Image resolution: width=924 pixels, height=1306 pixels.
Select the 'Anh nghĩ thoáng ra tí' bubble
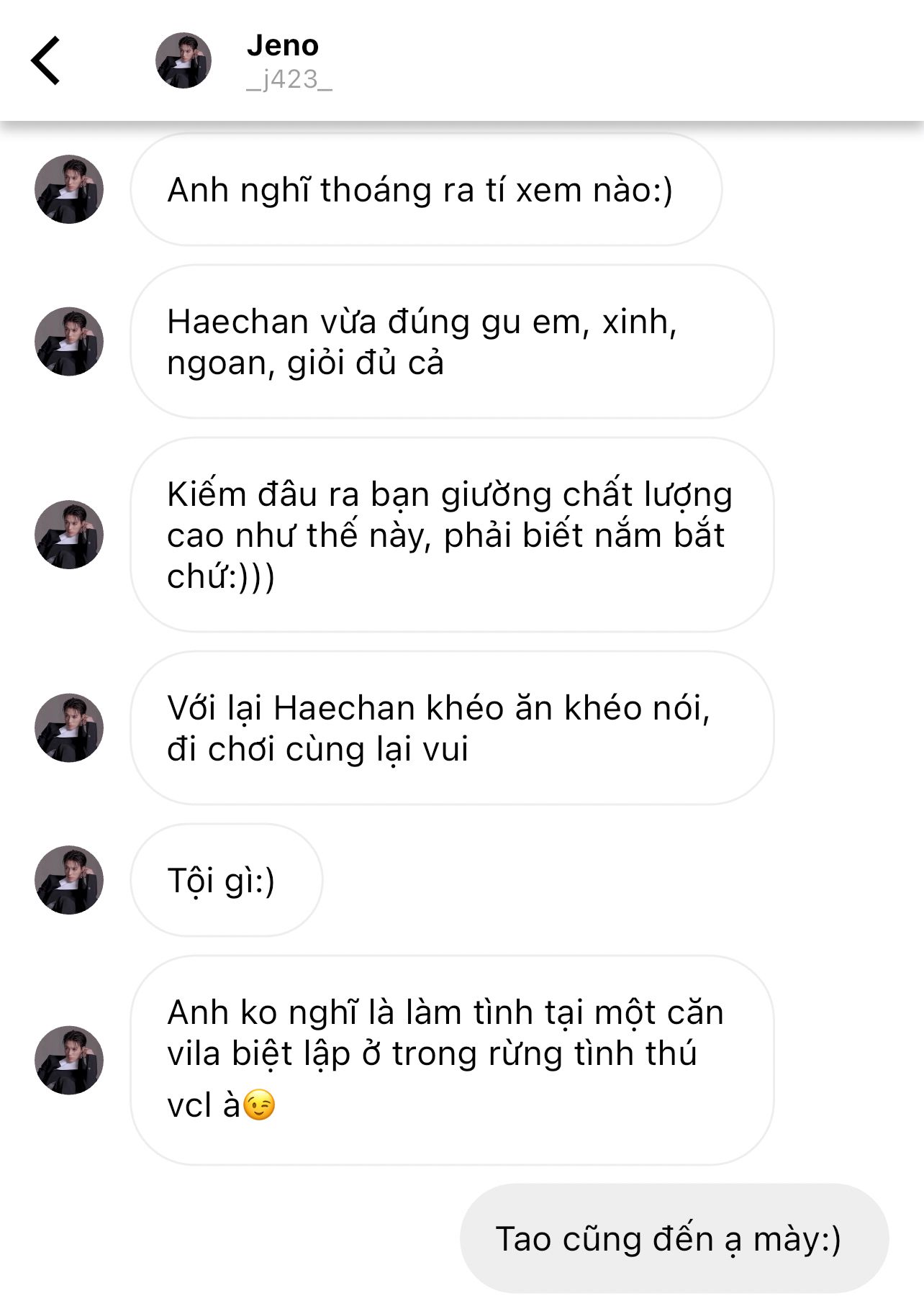pyautogui.click(x=426, y=190)
